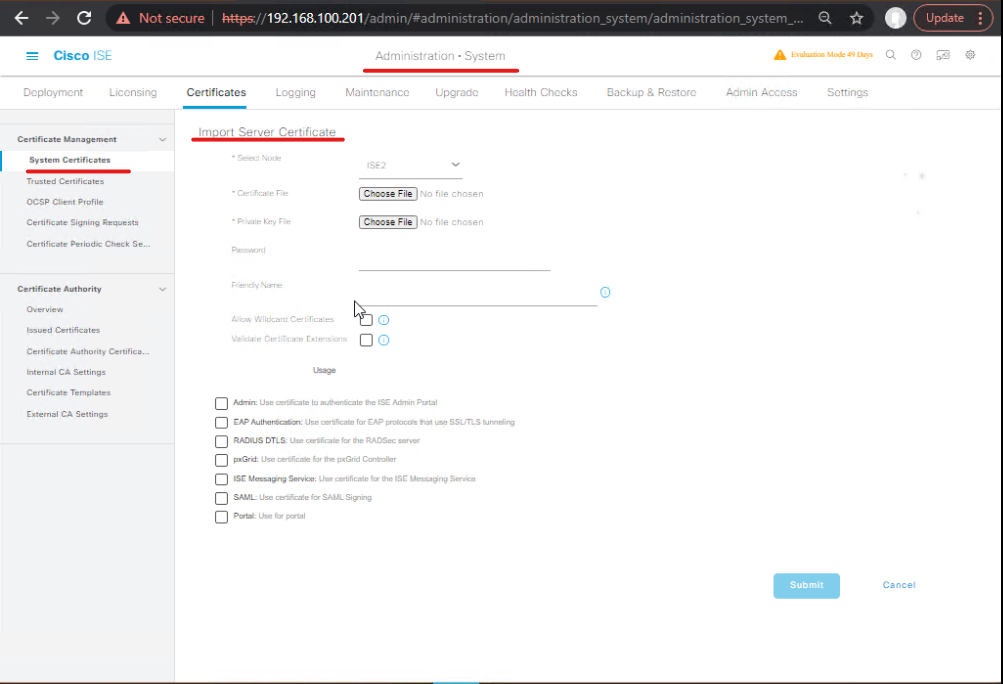
Task: Switch to the Admin Access tab
Action: click(761, 92)
